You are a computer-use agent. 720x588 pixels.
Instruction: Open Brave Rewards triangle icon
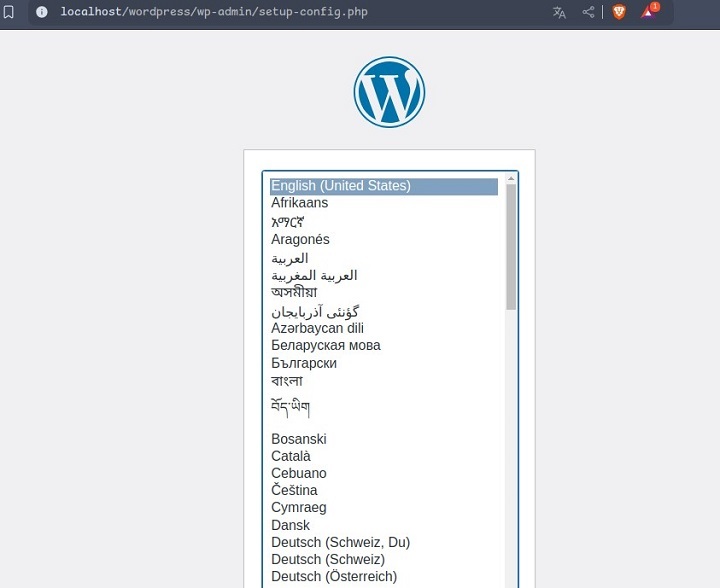click(649, 11)
